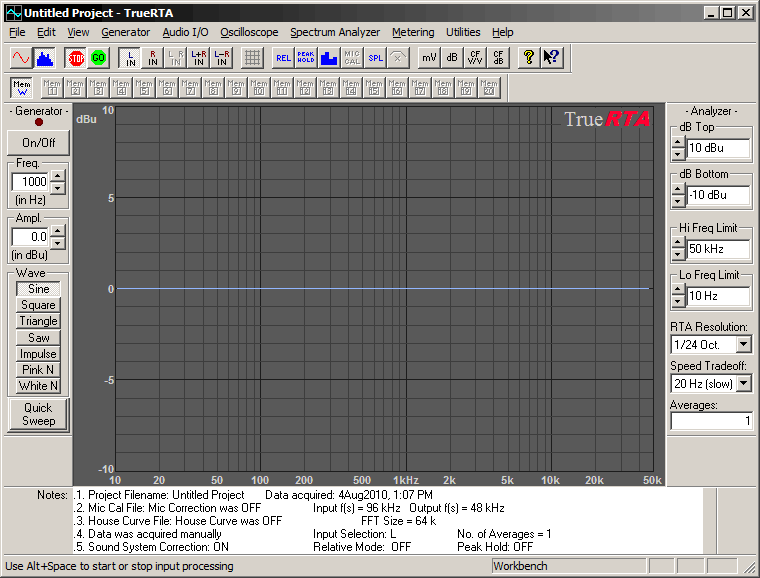
Task: Switch units to mV icon
Action: [x=429, y=58]
